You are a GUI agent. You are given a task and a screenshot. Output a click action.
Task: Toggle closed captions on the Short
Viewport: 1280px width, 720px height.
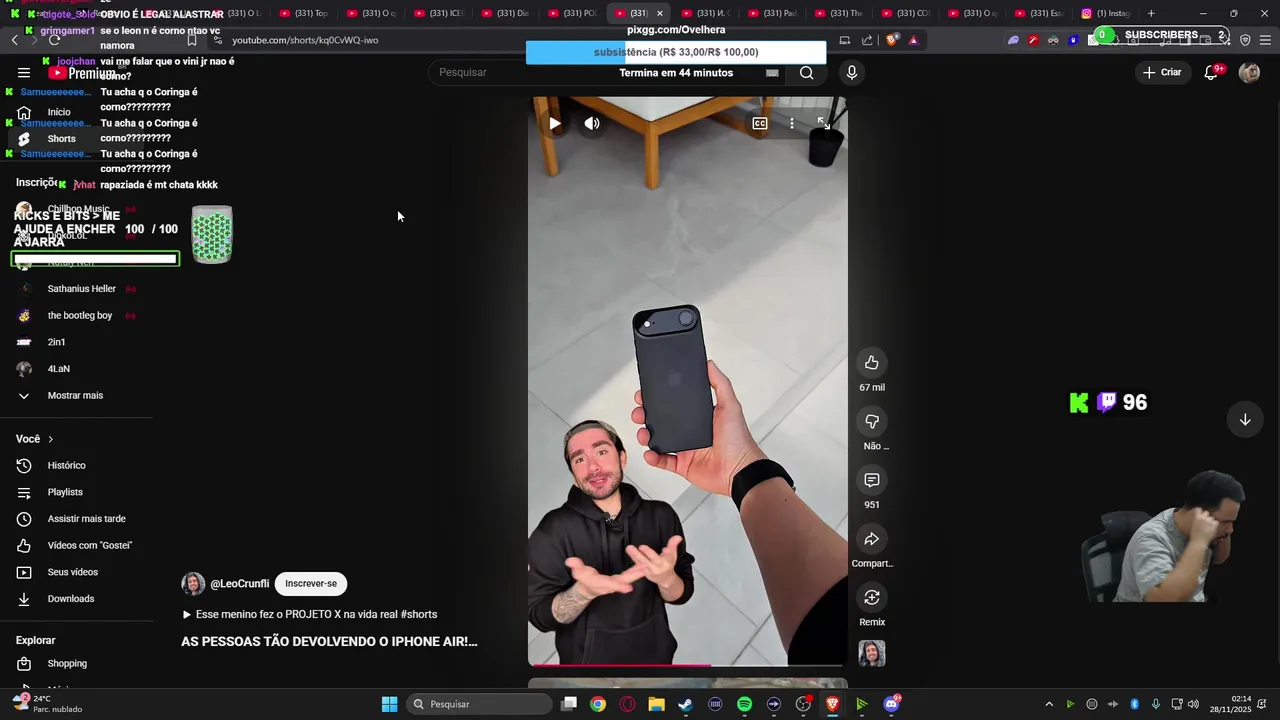click(760, 124)
